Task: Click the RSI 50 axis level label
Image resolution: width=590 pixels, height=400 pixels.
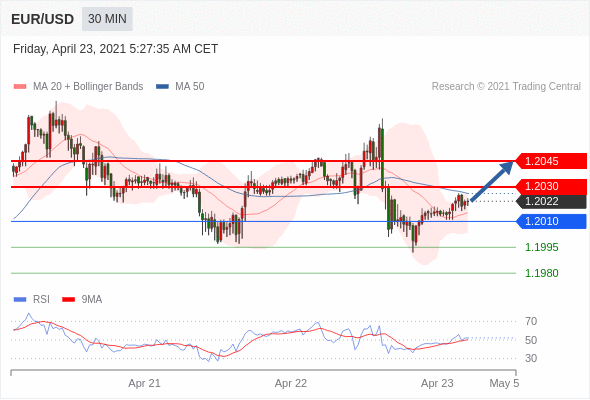Action: [531, 340]
